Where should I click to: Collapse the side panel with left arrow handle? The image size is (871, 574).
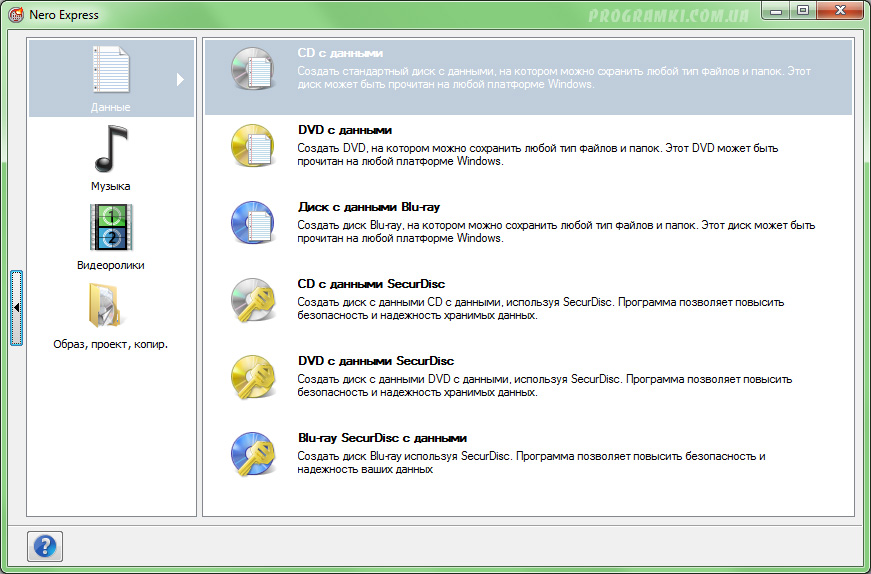[x=17, y=308]
